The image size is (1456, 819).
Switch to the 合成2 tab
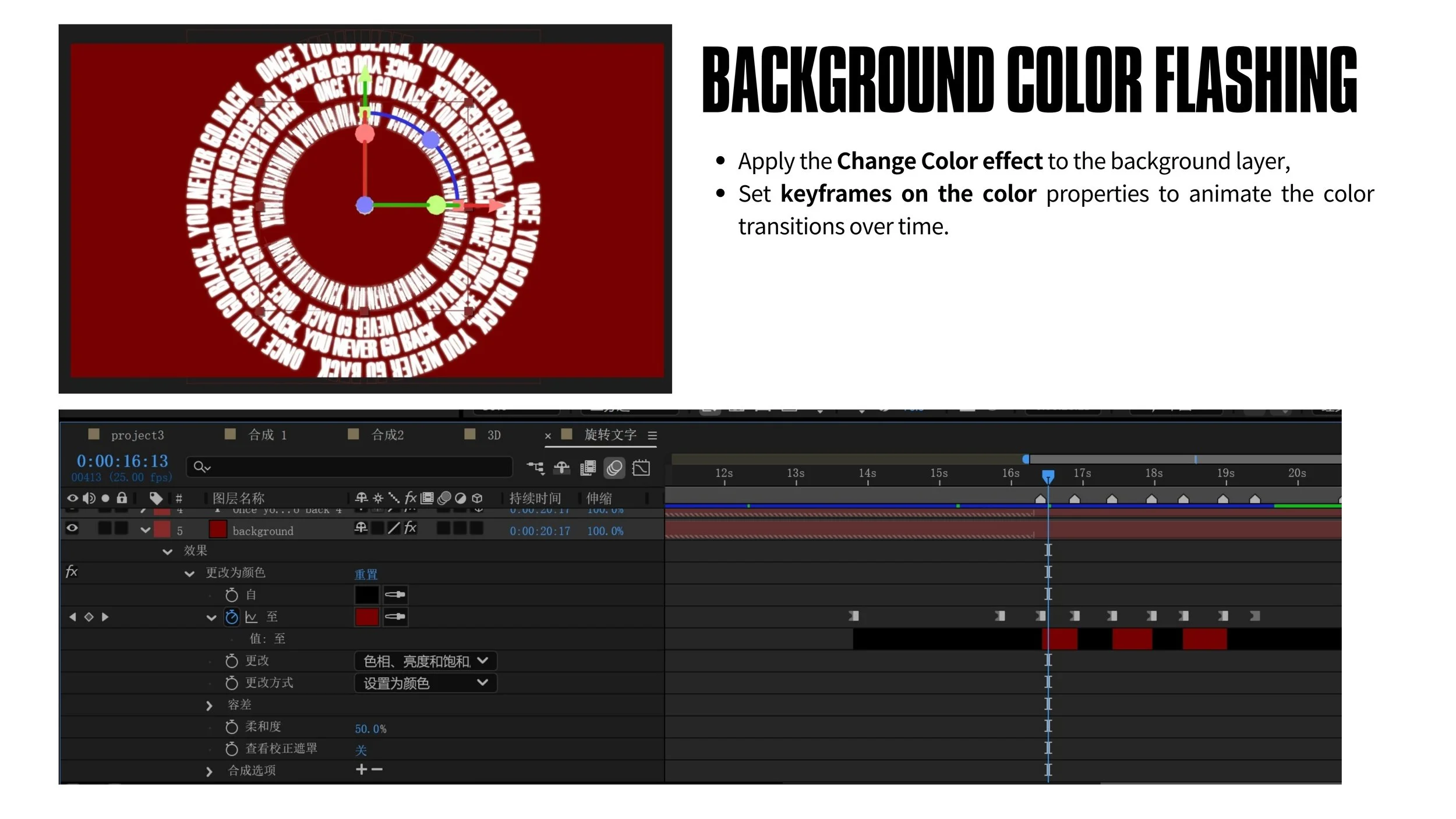[x=387, y=435]
